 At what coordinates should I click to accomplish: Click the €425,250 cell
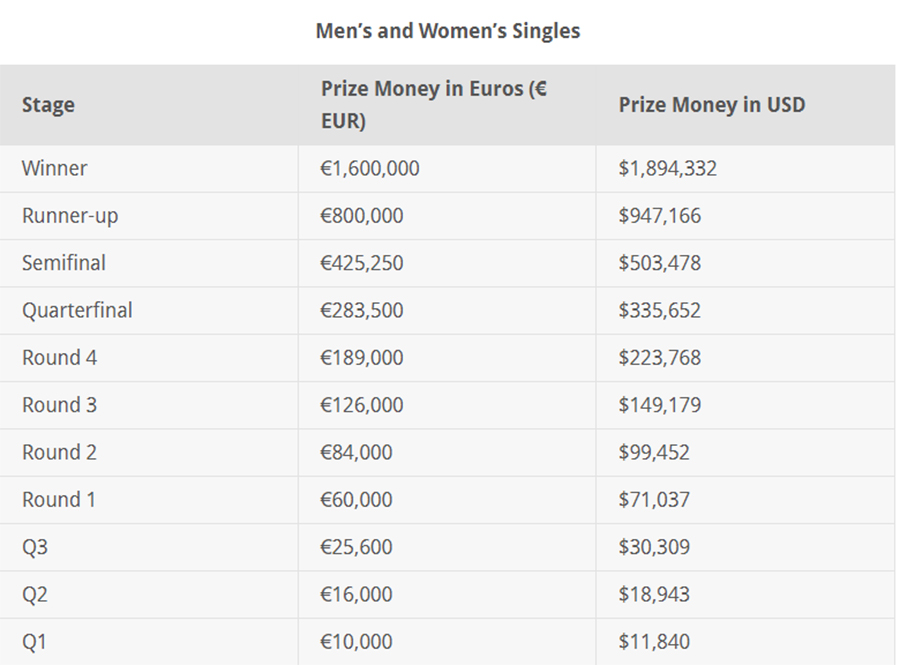coord(362,263)
